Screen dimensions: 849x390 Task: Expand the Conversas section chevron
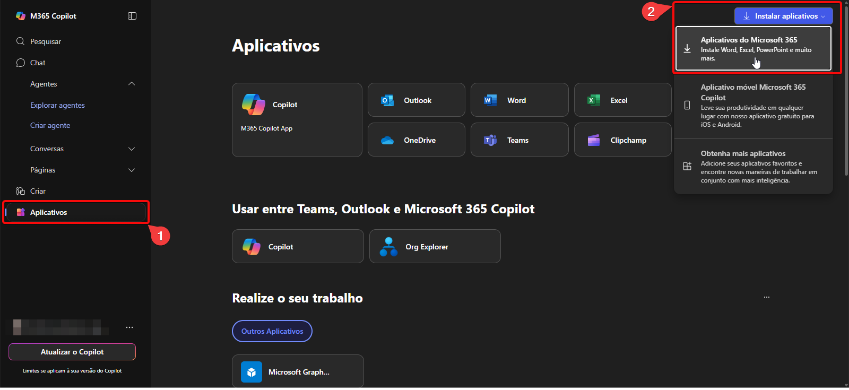pyautogui.click(x=131, y=148)
